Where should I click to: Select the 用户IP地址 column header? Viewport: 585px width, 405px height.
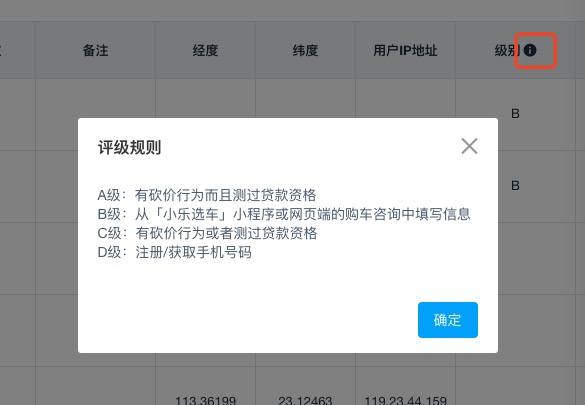pos(405,50)
